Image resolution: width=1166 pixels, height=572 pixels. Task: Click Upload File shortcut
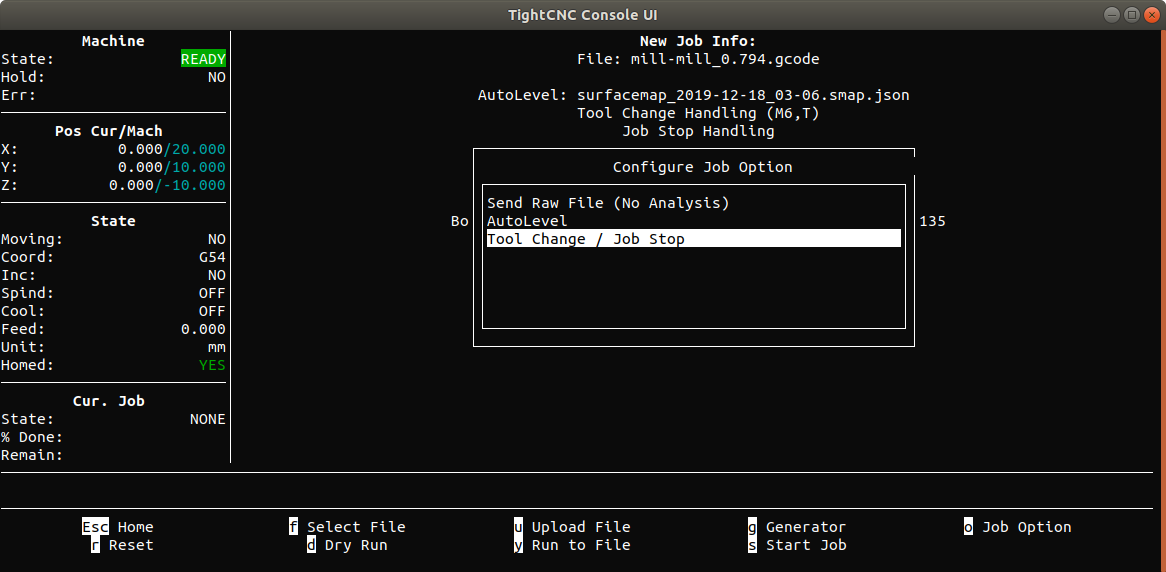(x=572, y=527)
